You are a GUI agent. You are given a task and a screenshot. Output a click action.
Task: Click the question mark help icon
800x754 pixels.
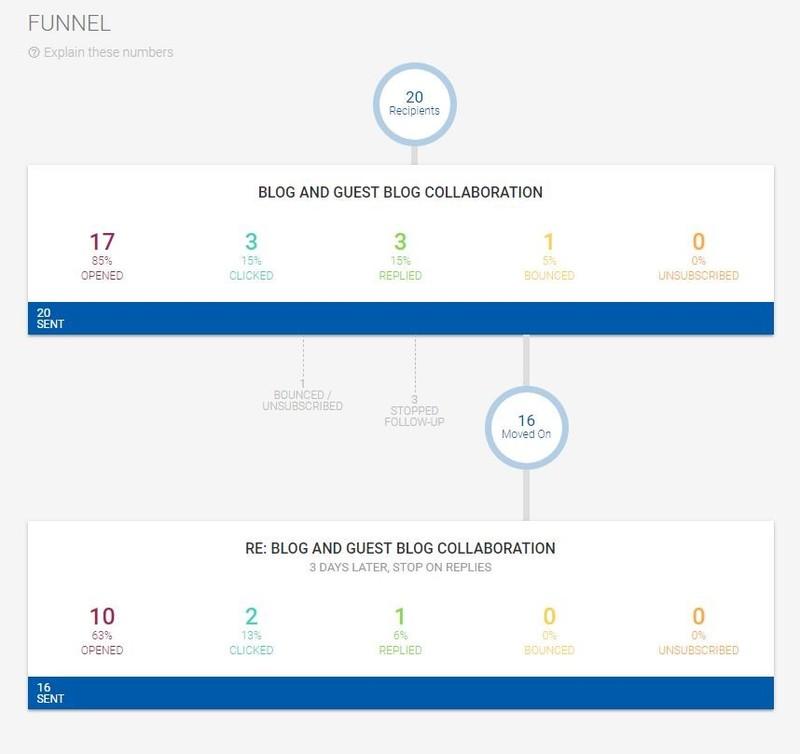(x=34, y=53)
